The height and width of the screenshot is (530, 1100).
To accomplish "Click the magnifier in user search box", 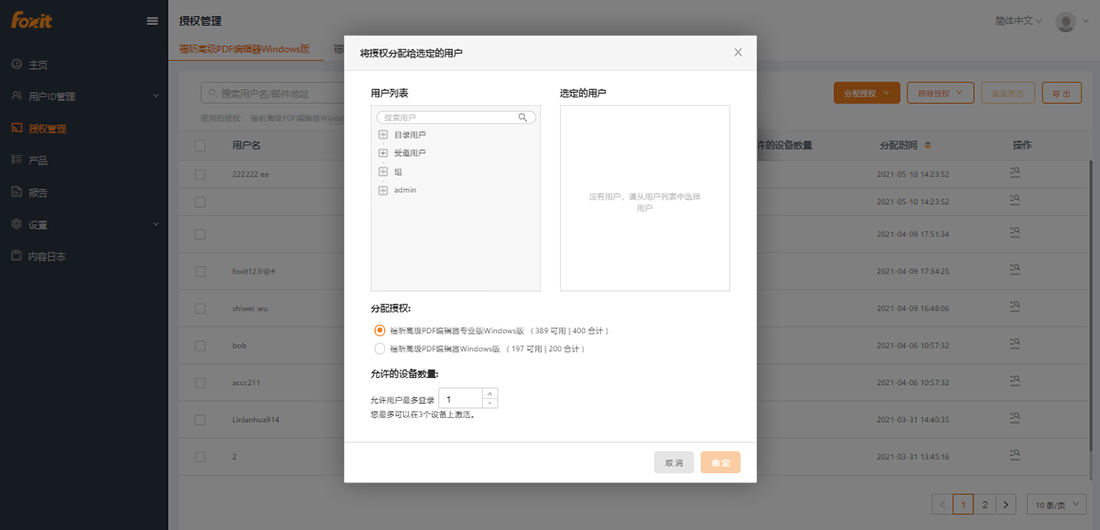I will (x=523, y=118).
